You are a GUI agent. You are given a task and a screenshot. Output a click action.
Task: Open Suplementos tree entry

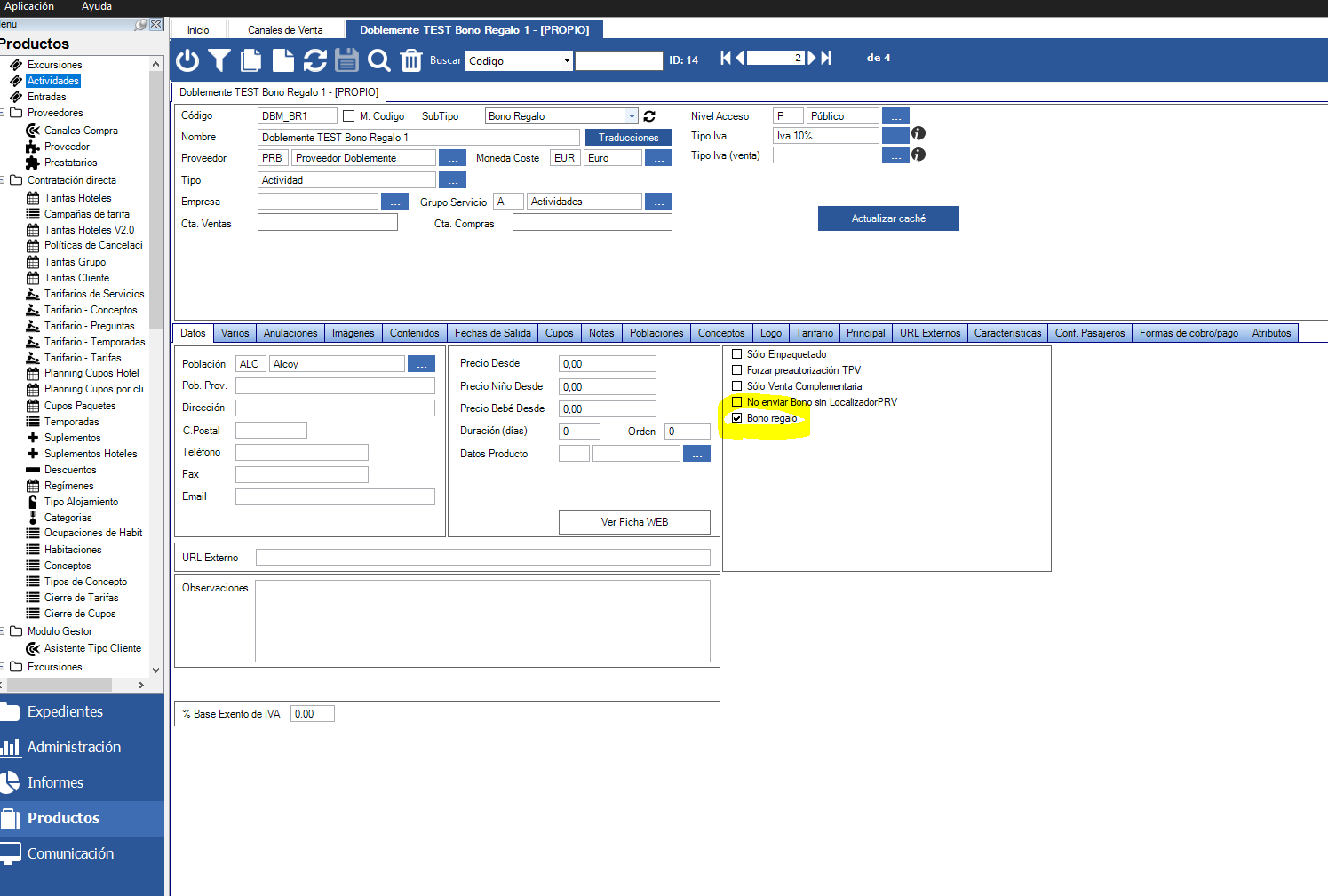pyautogui.click(x=73, y=438)
